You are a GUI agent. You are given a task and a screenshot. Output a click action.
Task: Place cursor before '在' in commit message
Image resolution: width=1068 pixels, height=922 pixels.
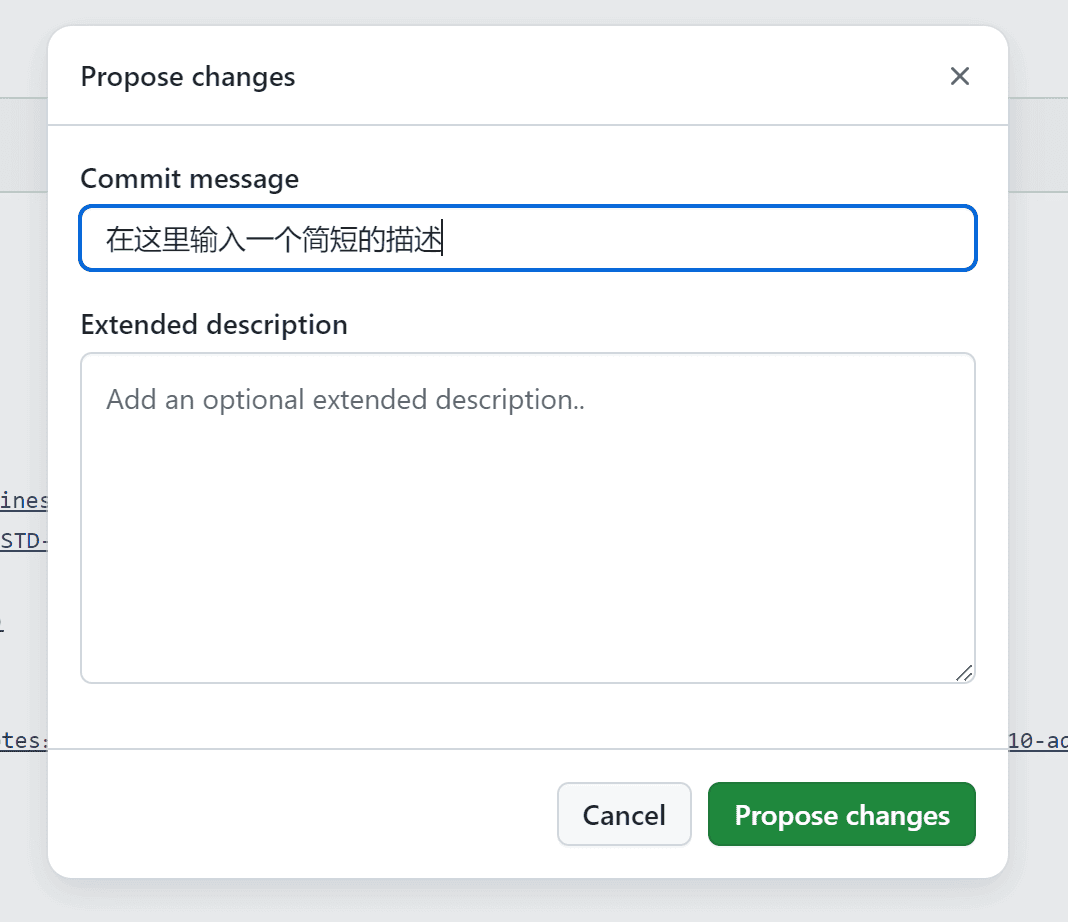(107, 239)
